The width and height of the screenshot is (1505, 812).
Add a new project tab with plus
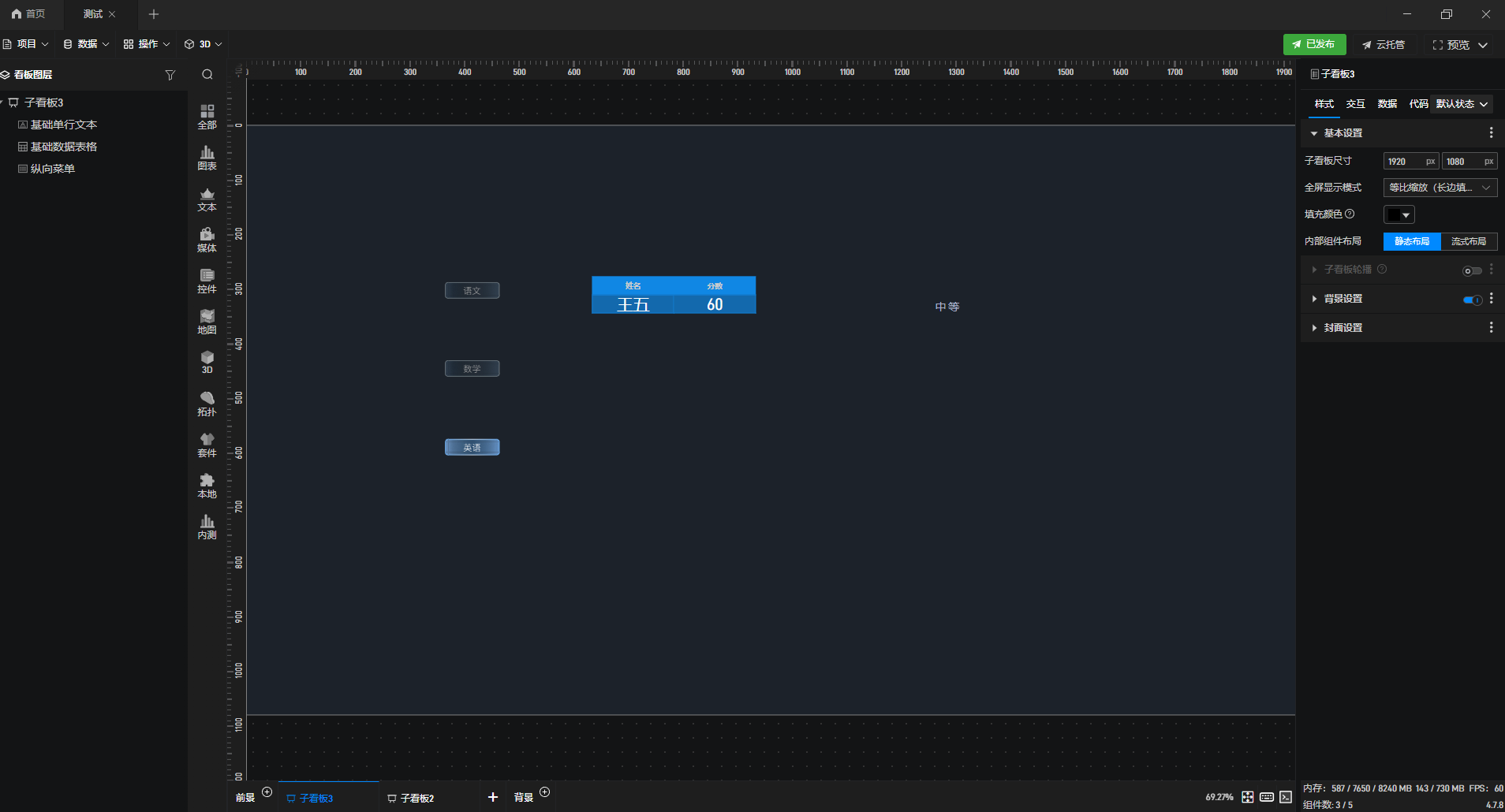pyautogui.click(x=154, y=14)
